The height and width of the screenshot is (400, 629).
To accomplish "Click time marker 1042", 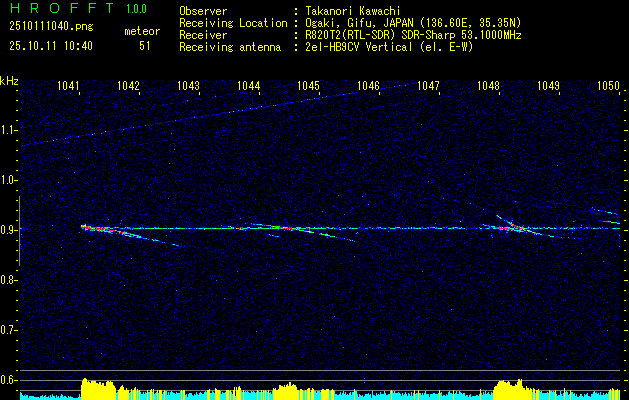I will [128, 85].
